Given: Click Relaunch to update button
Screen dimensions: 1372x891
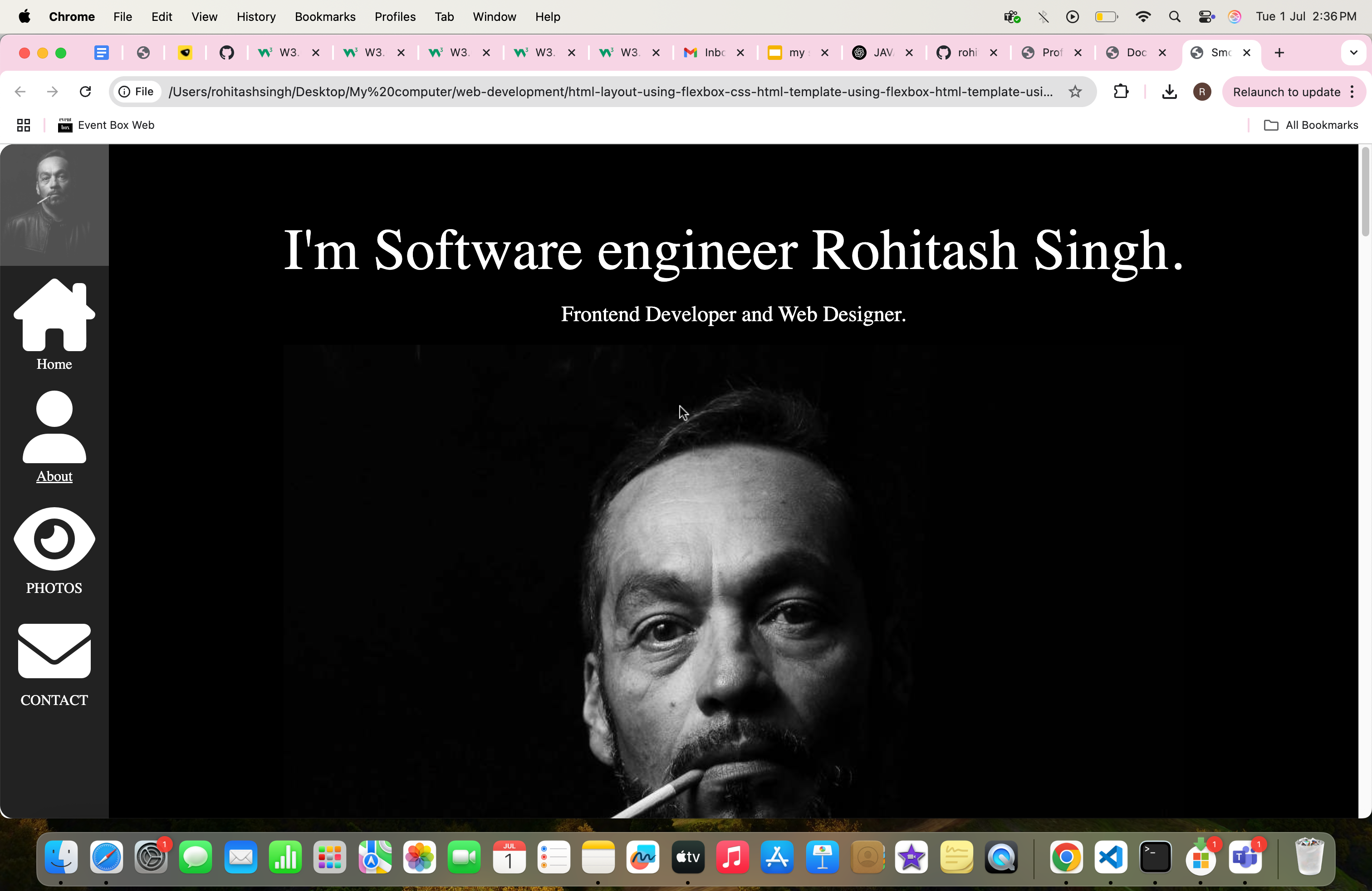Looking at the screenshot, I should (x=1286, y=92).
